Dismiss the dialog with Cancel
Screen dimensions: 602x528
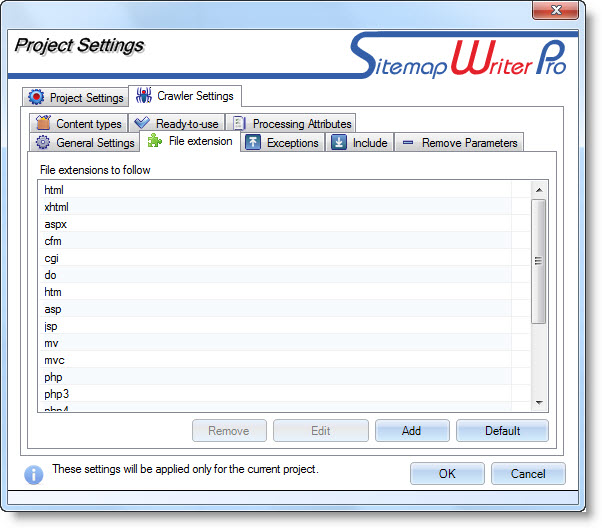528,473
